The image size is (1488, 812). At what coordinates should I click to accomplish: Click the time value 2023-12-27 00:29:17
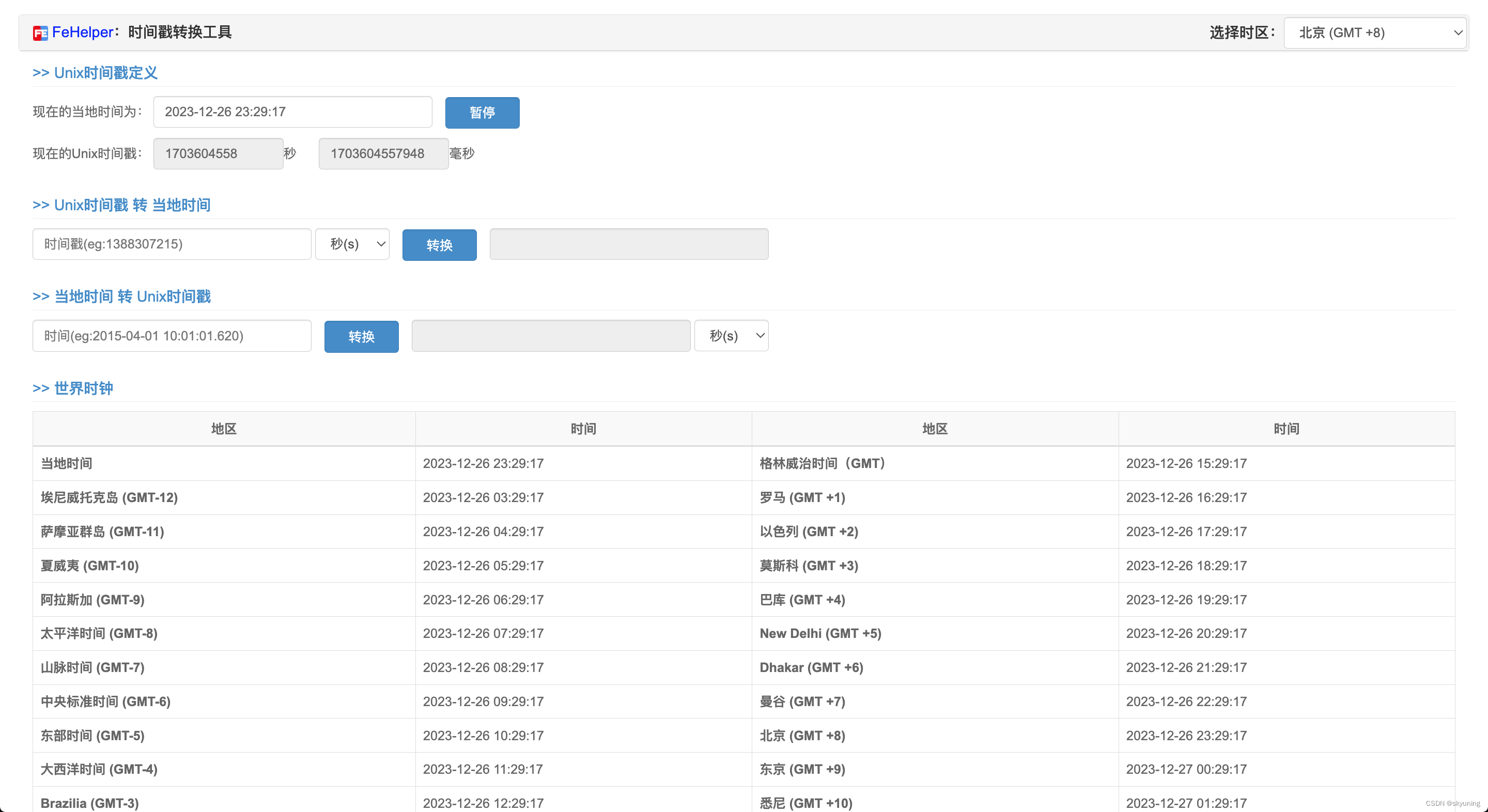pos(1186,769)
